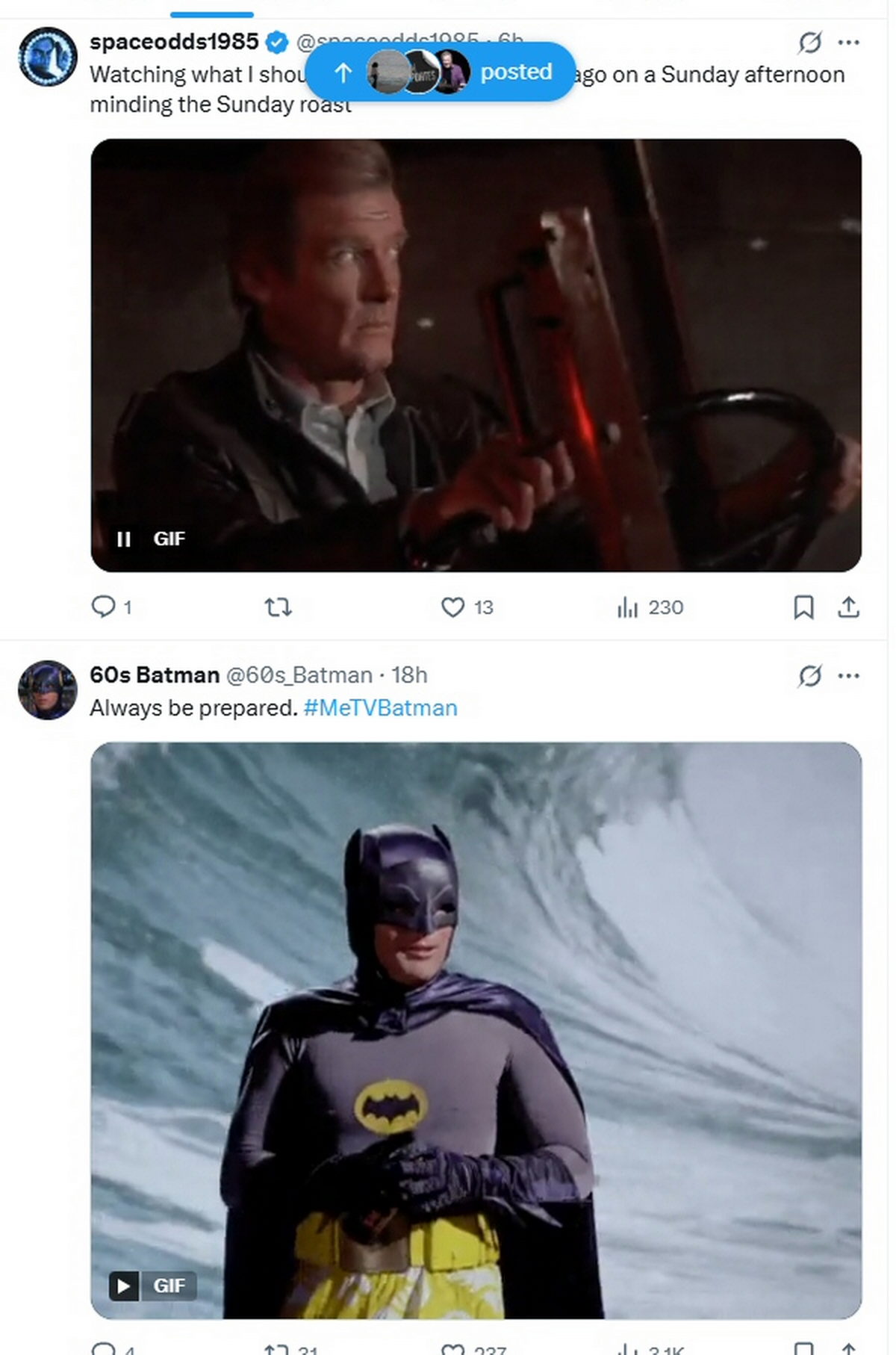Click the spaceodds1985 avatar picture
Screen dimensions: 896x1355
point(48,57)
